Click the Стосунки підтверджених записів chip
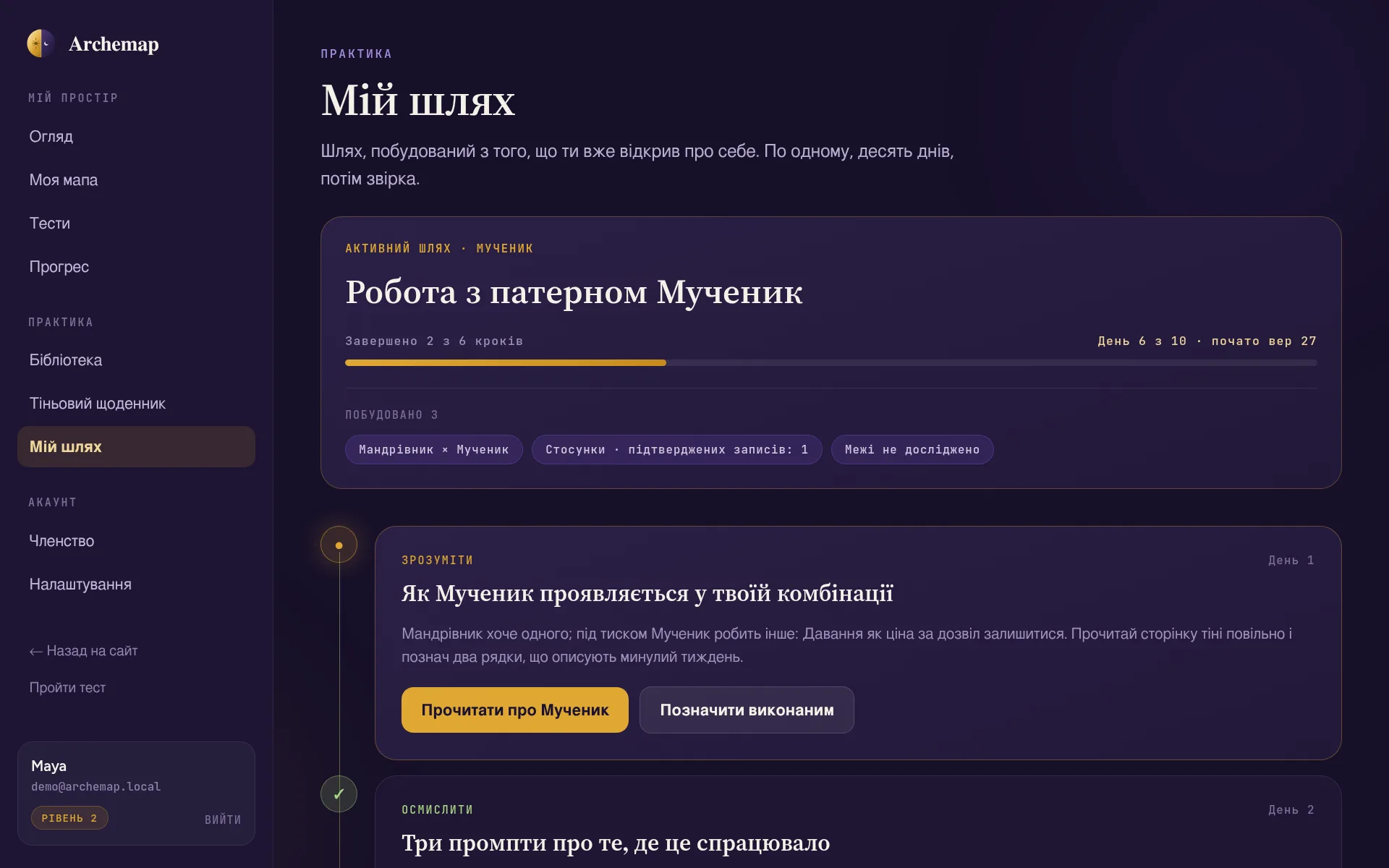This screenshot has height=868, width=1389. point(677,450)
